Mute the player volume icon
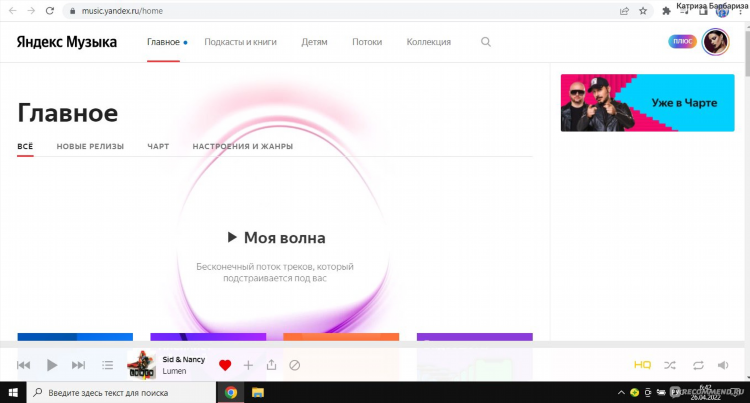750x403 pixels. point(723,365)
